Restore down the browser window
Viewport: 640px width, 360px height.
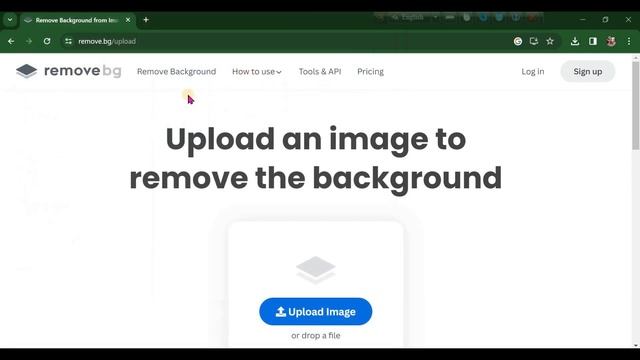tap(605, 20)
